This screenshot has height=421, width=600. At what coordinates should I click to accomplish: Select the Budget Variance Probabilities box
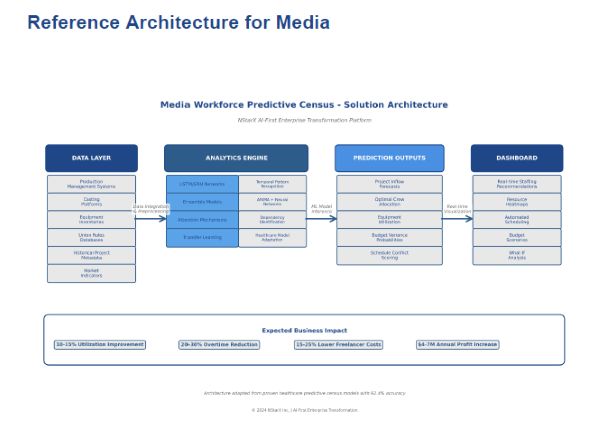coord(389,237)
